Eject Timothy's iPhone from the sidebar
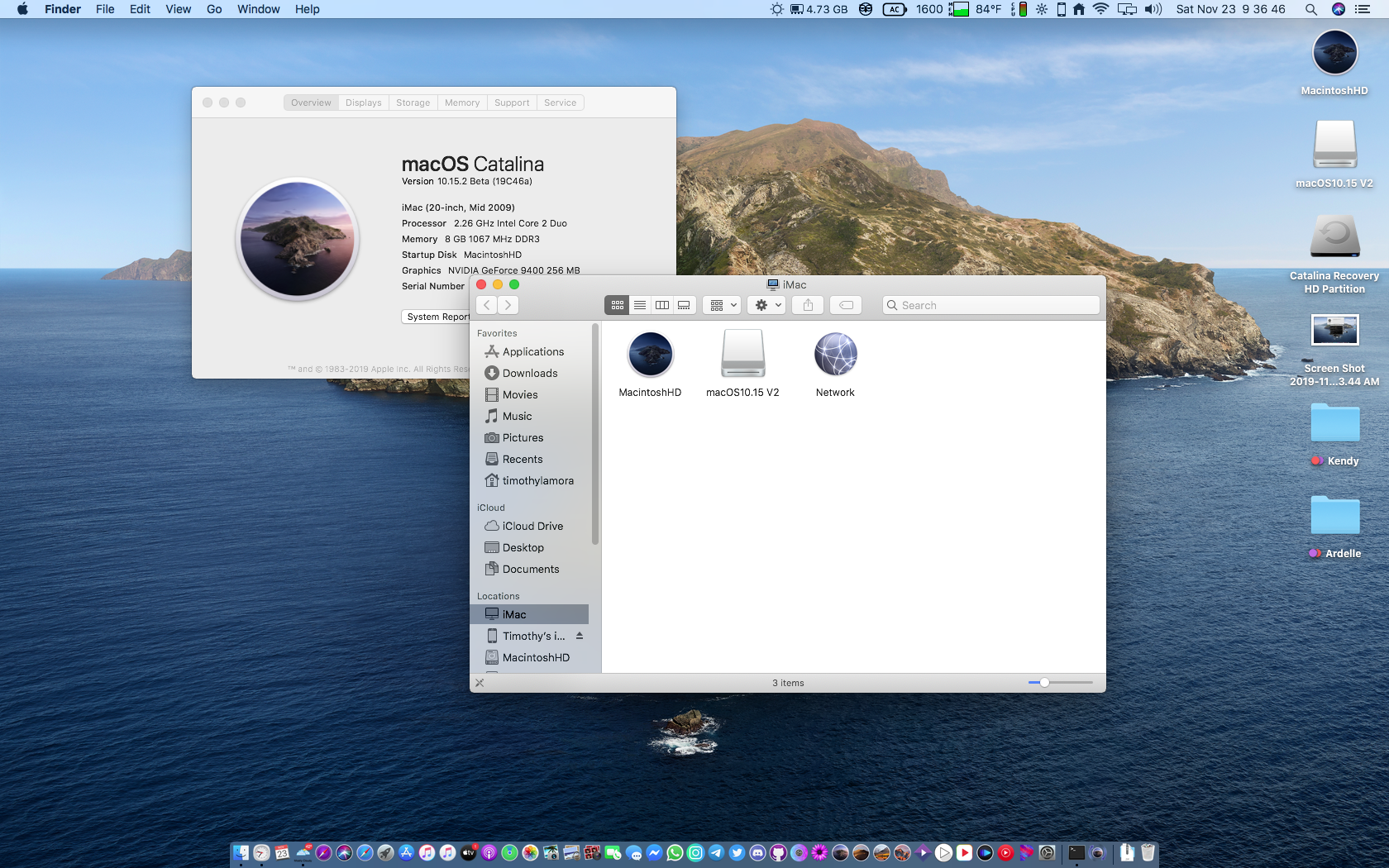Image resolution: width=1389 pixels, height=868 pixels. (x=580, y=636)
